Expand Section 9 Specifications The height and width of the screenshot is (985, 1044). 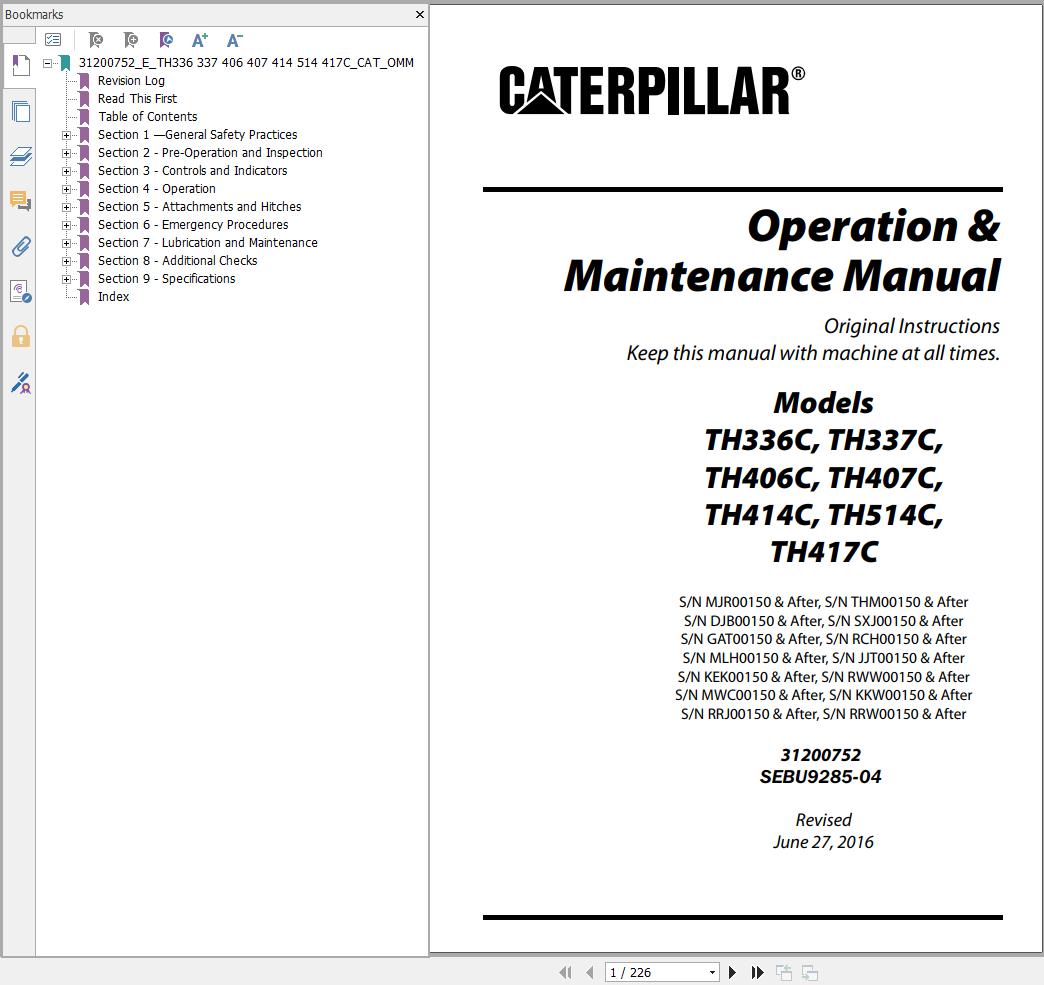(x=66, y=279)
